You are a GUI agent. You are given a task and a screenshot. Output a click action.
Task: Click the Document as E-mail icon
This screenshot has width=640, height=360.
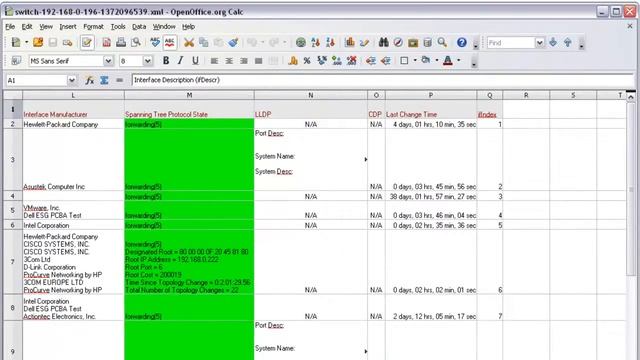(68, 42)
